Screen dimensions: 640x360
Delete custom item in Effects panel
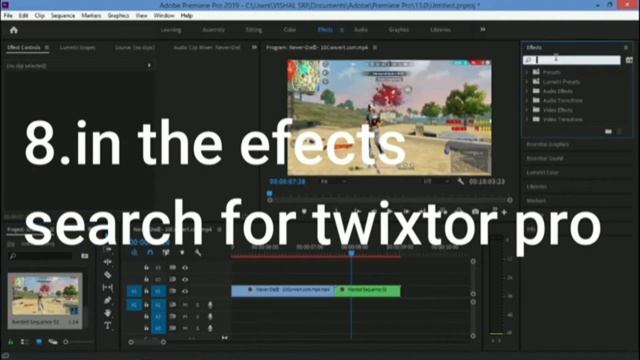[x=620, y=131]
